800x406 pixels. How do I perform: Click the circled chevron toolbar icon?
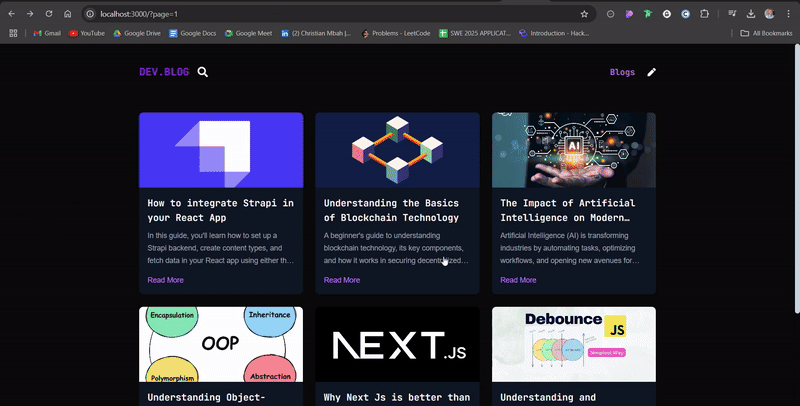coord(610,14)
